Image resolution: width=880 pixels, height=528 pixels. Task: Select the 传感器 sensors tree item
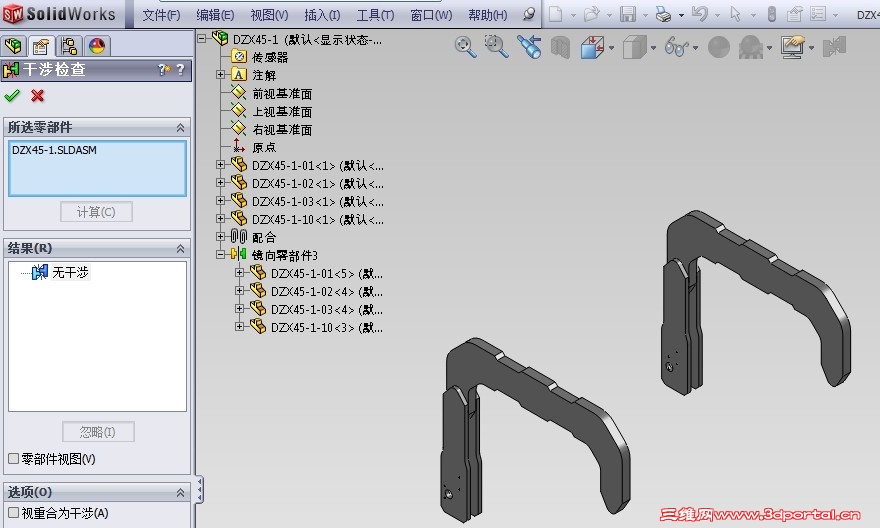[x=270, y=57]
